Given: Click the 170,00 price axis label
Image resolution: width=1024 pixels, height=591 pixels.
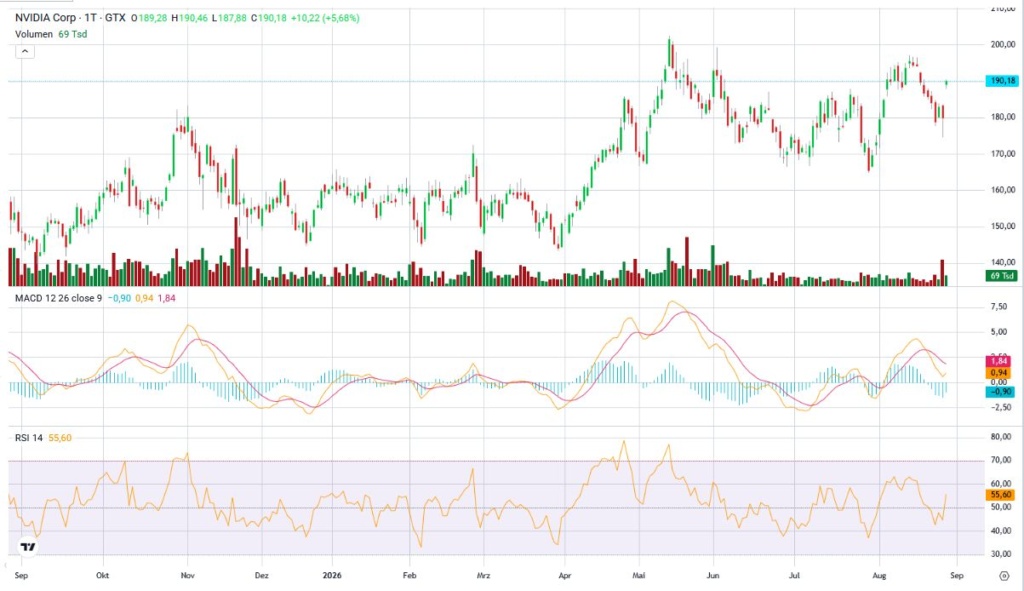Looking at the screenshot, I should click(x=1003, y=153).
